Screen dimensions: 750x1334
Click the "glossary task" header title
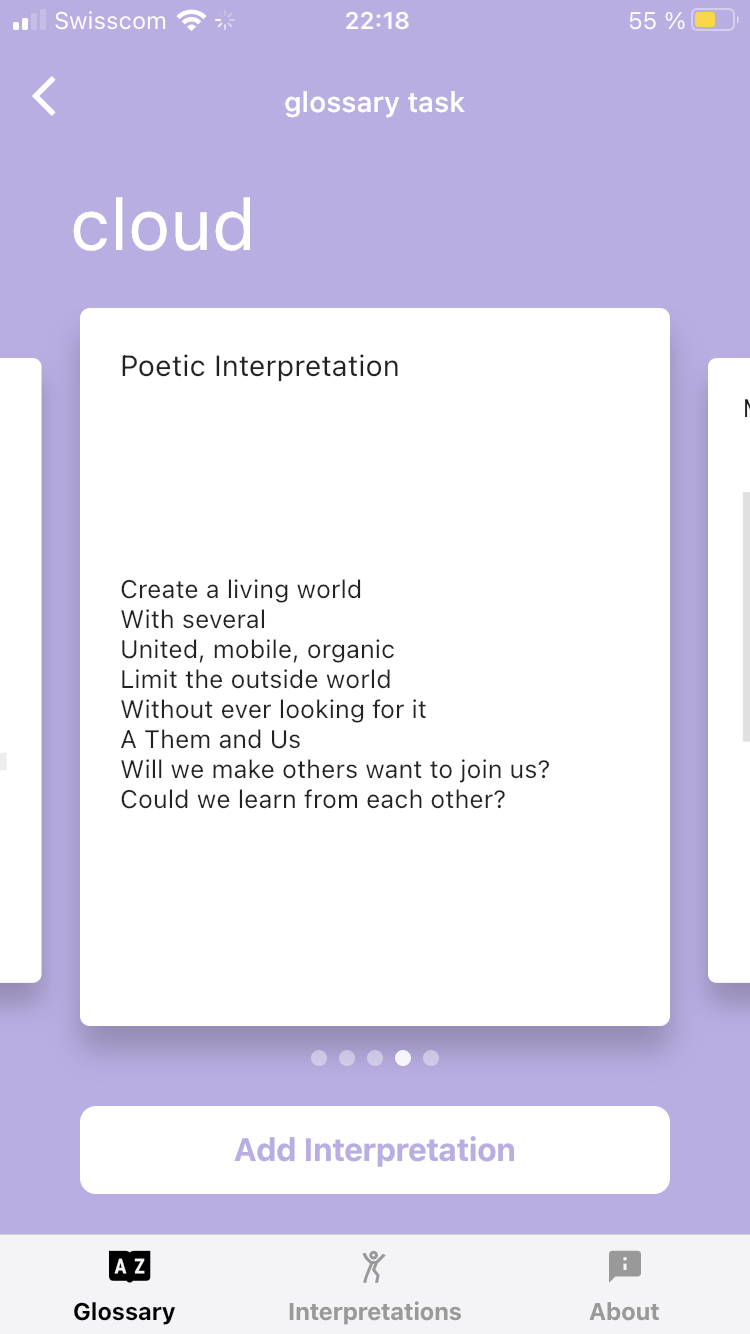click(374, 102)
